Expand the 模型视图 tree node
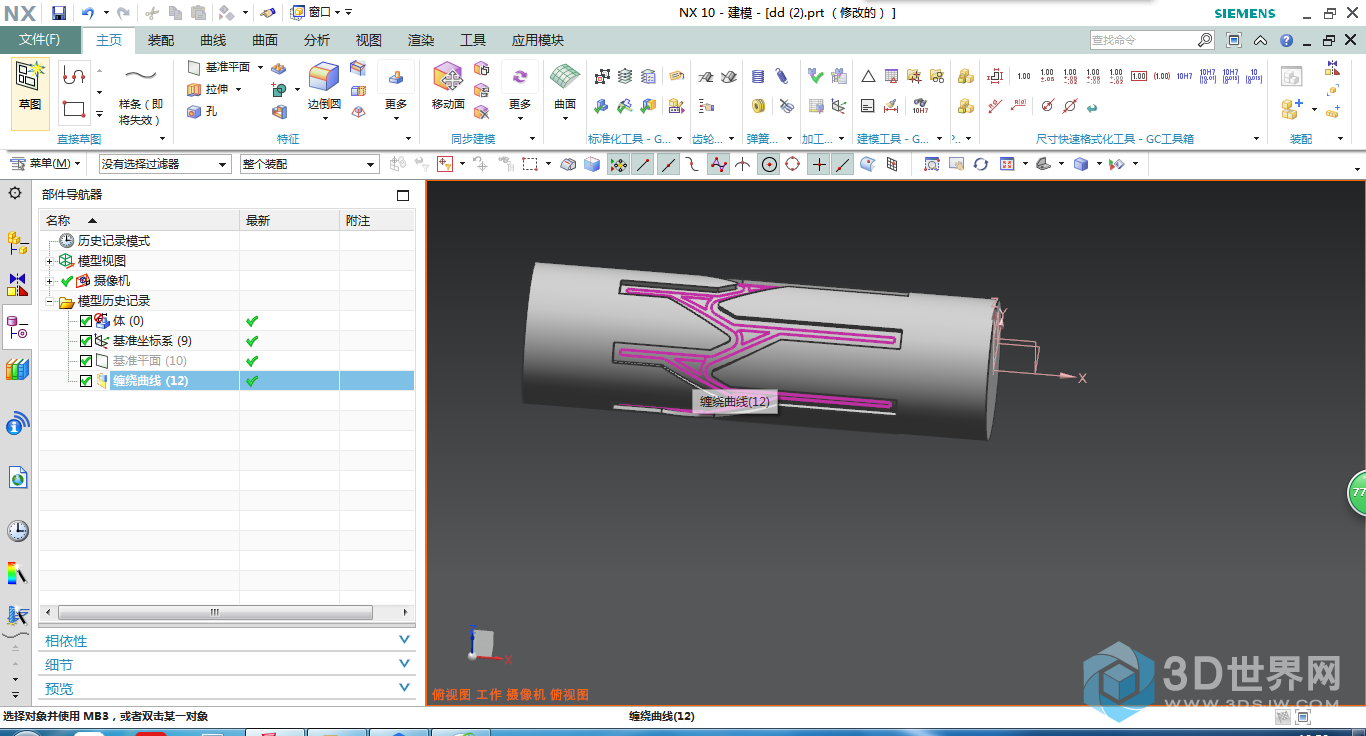This screenshot has width=1366, height=736. pyautogui.click(x=50, y=261)
